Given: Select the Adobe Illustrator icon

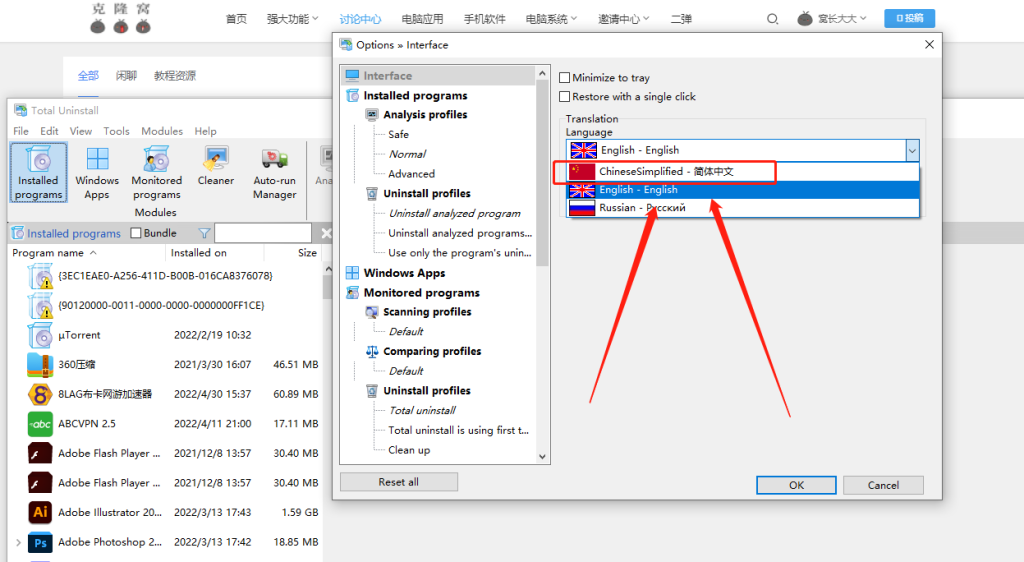Looking at the screenshot, I should coord(40,512).
